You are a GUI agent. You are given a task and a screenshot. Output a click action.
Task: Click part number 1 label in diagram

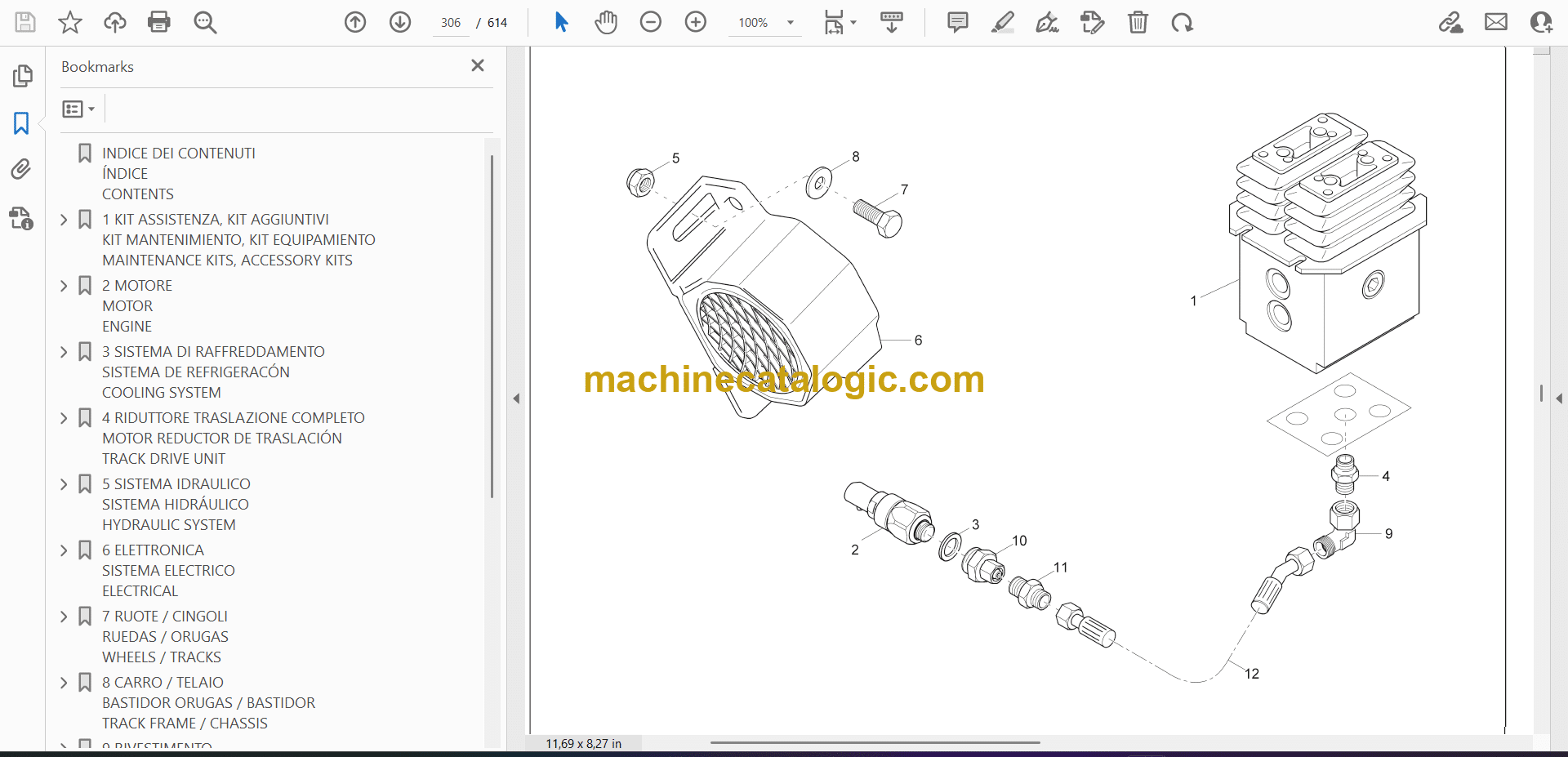coord(1193,301)
